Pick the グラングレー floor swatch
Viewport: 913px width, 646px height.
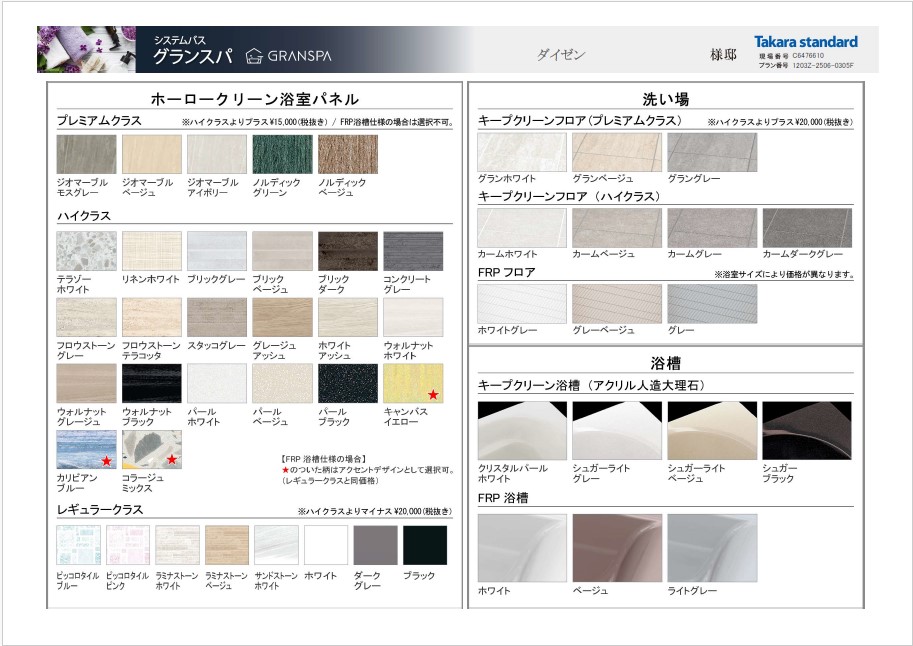712,152
